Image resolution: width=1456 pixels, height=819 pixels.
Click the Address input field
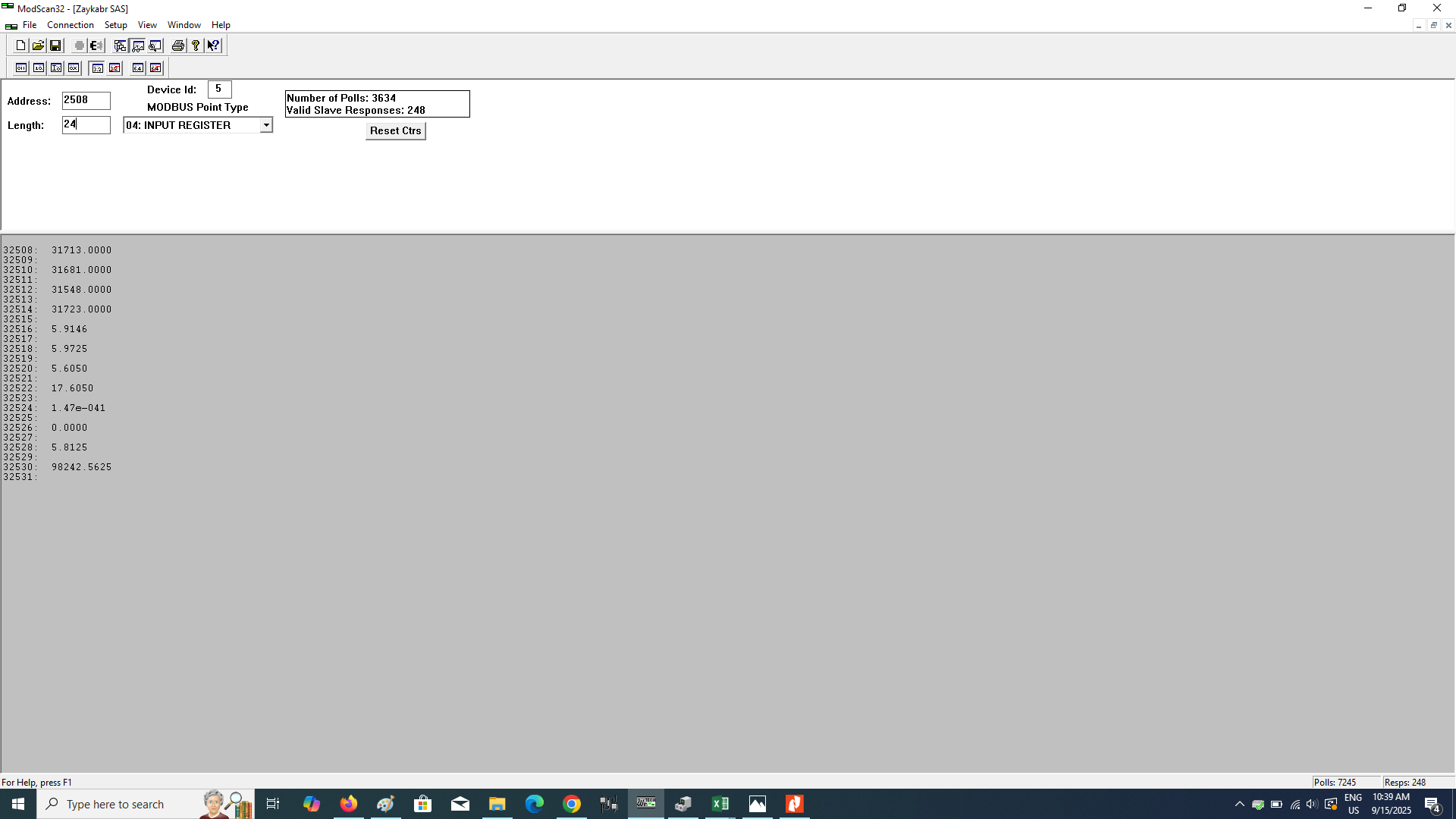pyautogui.click(x=86, y=100)
